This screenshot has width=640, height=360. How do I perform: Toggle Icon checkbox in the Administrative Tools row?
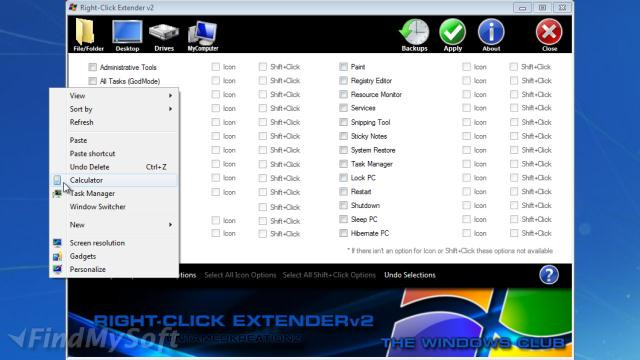tap(216, 67)
